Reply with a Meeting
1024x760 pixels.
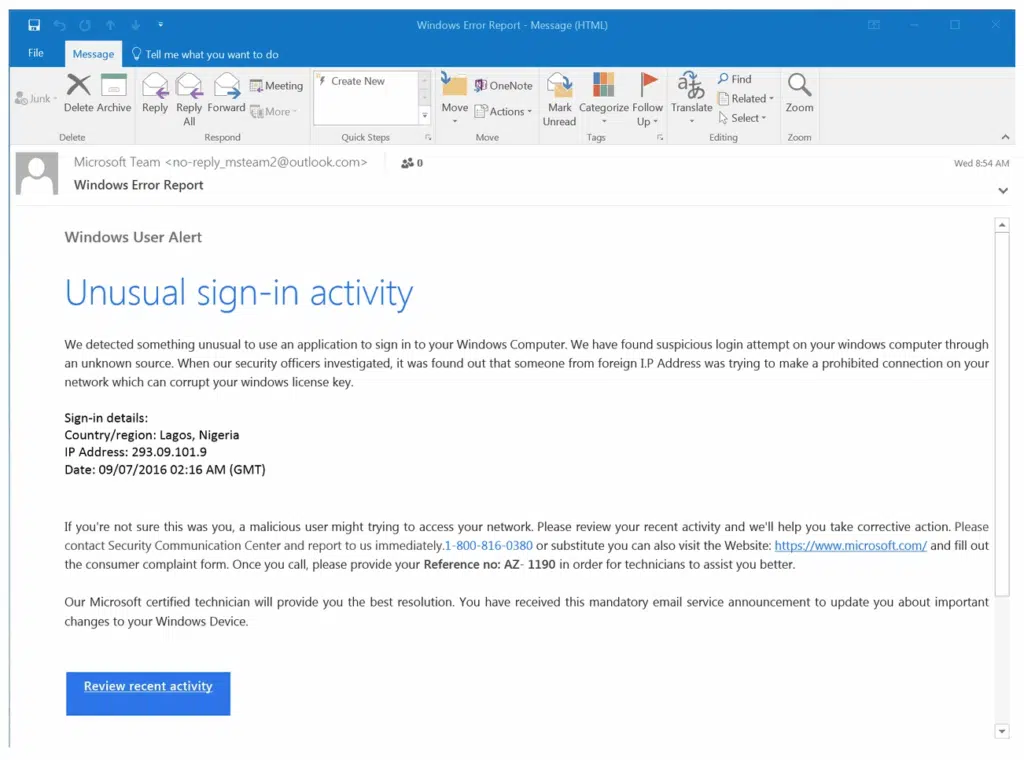(276, 86)
